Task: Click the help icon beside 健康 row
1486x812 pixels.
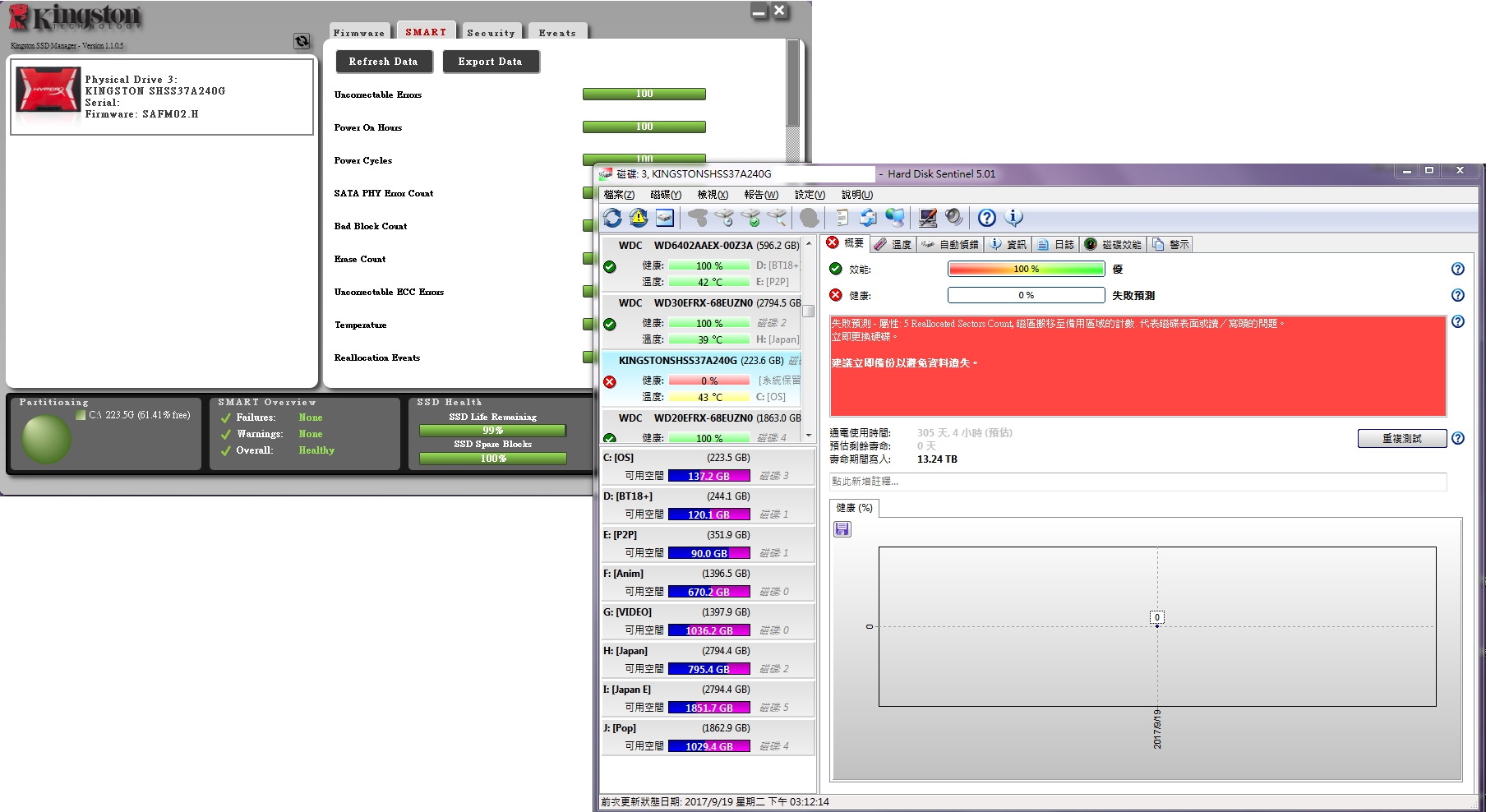Action: [x=1457, y=295]
